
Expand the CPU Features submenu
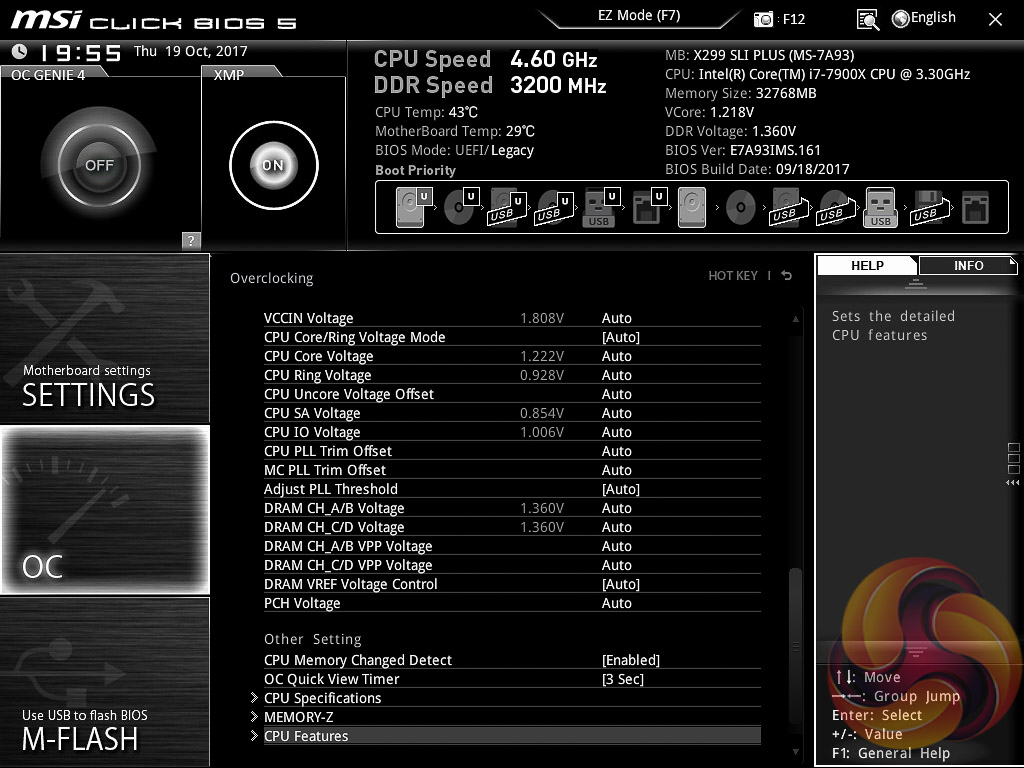tap(512, 735)
